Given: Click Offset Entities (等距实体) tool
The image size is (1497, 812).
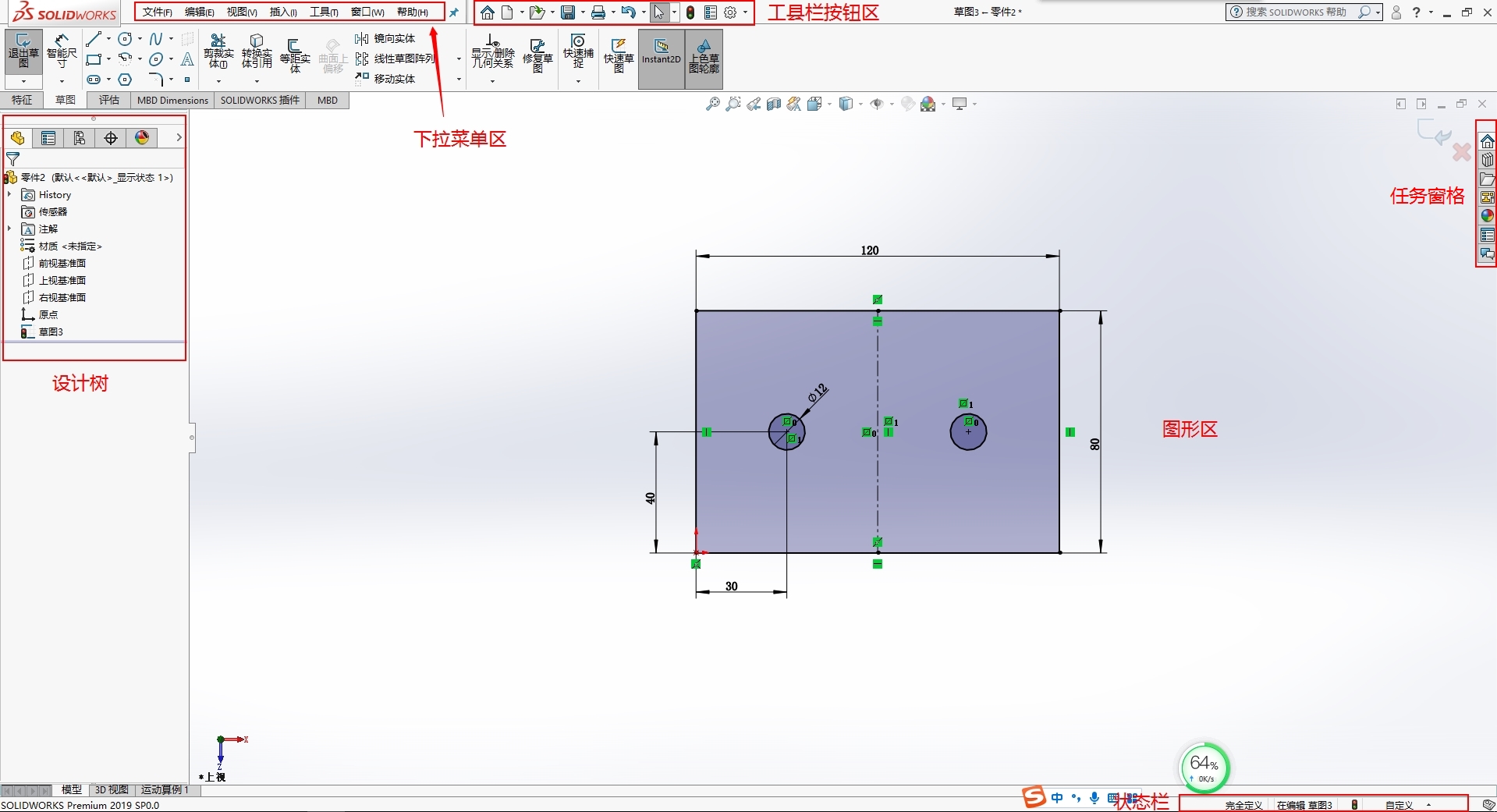Looking at the screenshot, I should [x=295, y=55].
